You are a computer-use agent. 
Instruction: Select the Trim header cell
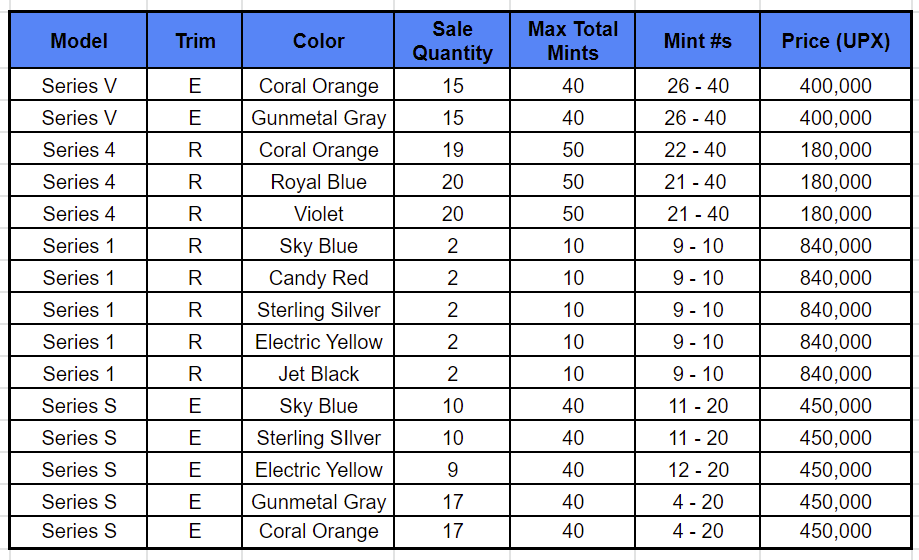pos(195,40)
